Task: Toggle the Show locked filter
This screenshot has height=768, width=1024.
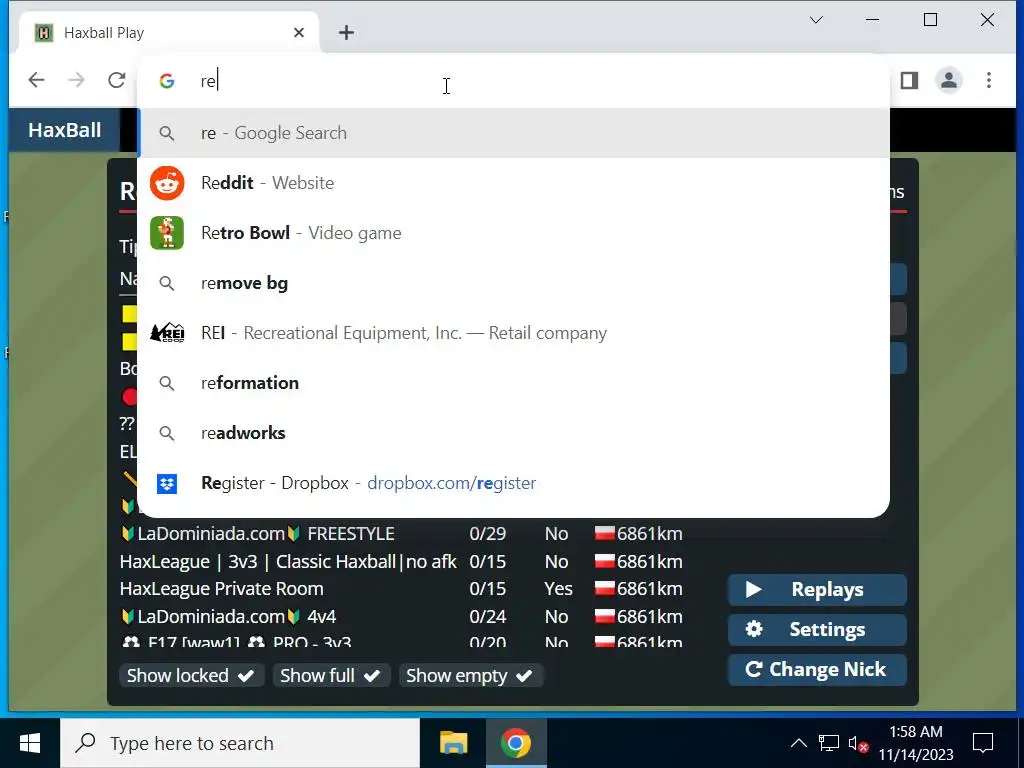Action: click(x=191, y=675)
